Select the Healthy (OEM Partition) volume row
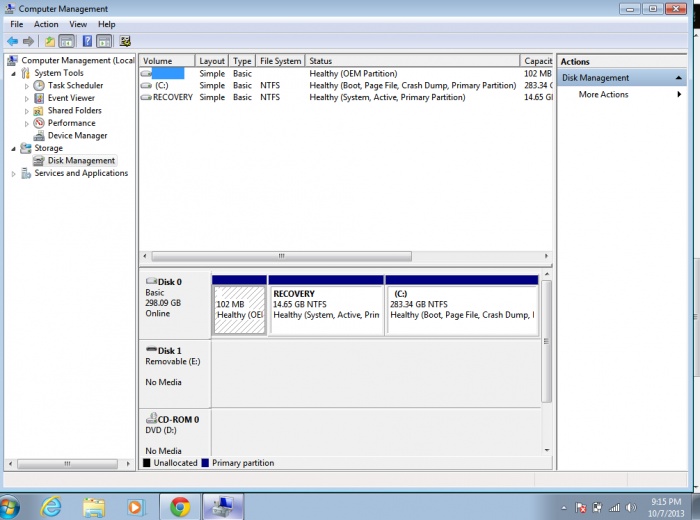700x520 pixels. pyautogui.click(x=346, y=73)
